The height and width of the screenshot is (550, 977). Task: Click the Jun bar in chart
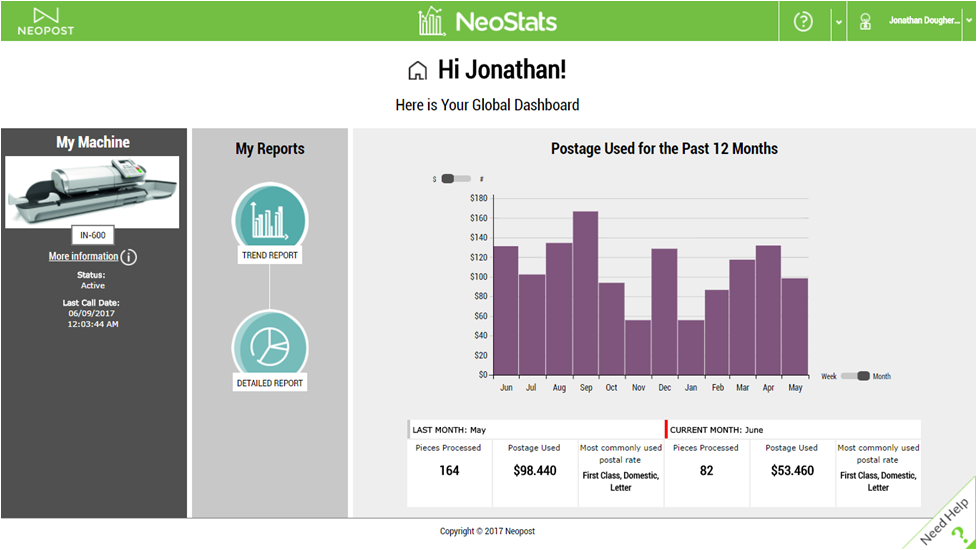click(x=506, y=310)
